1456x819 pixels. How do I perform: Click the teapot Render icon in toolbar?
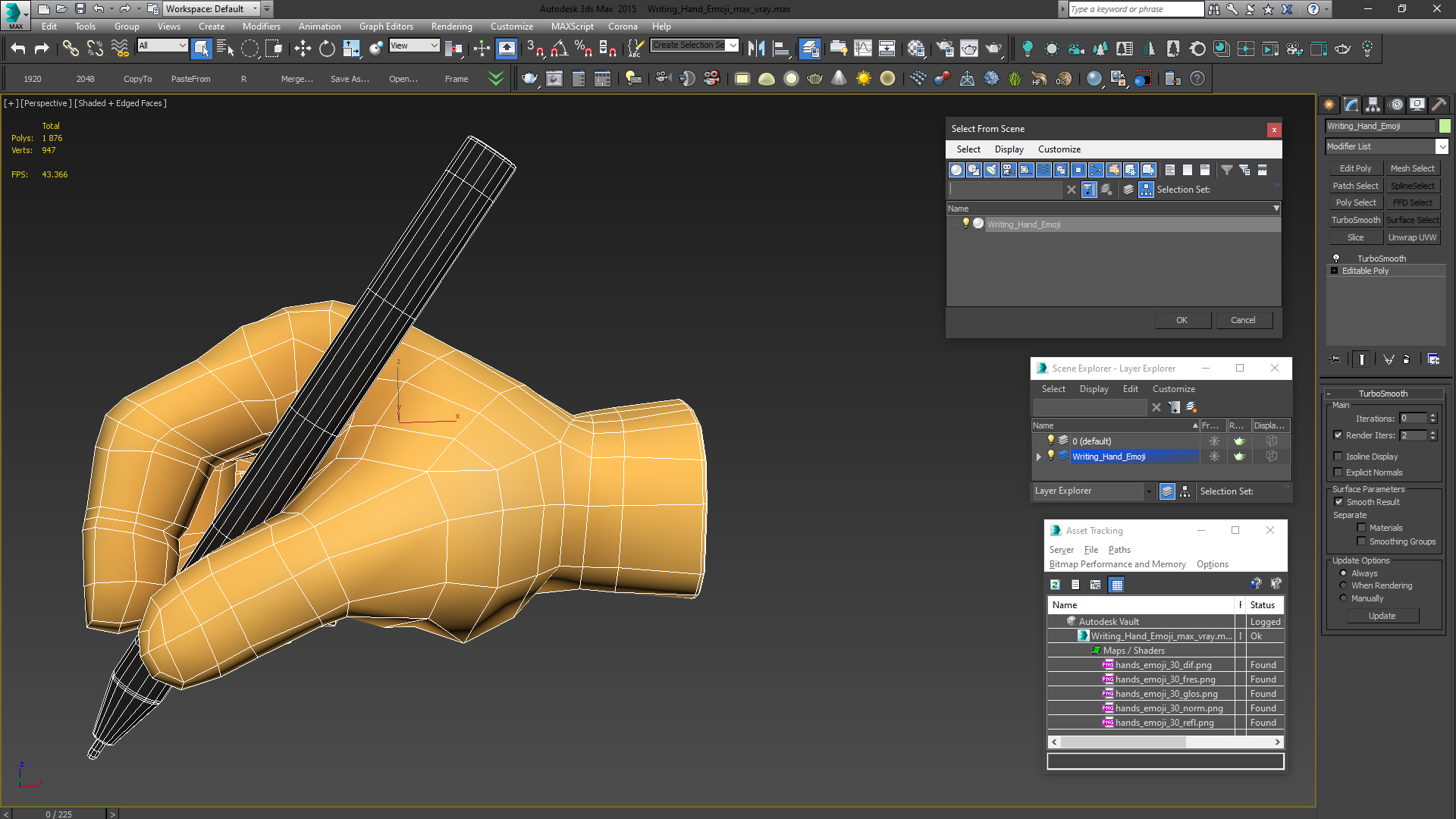(x=993, y=49)
